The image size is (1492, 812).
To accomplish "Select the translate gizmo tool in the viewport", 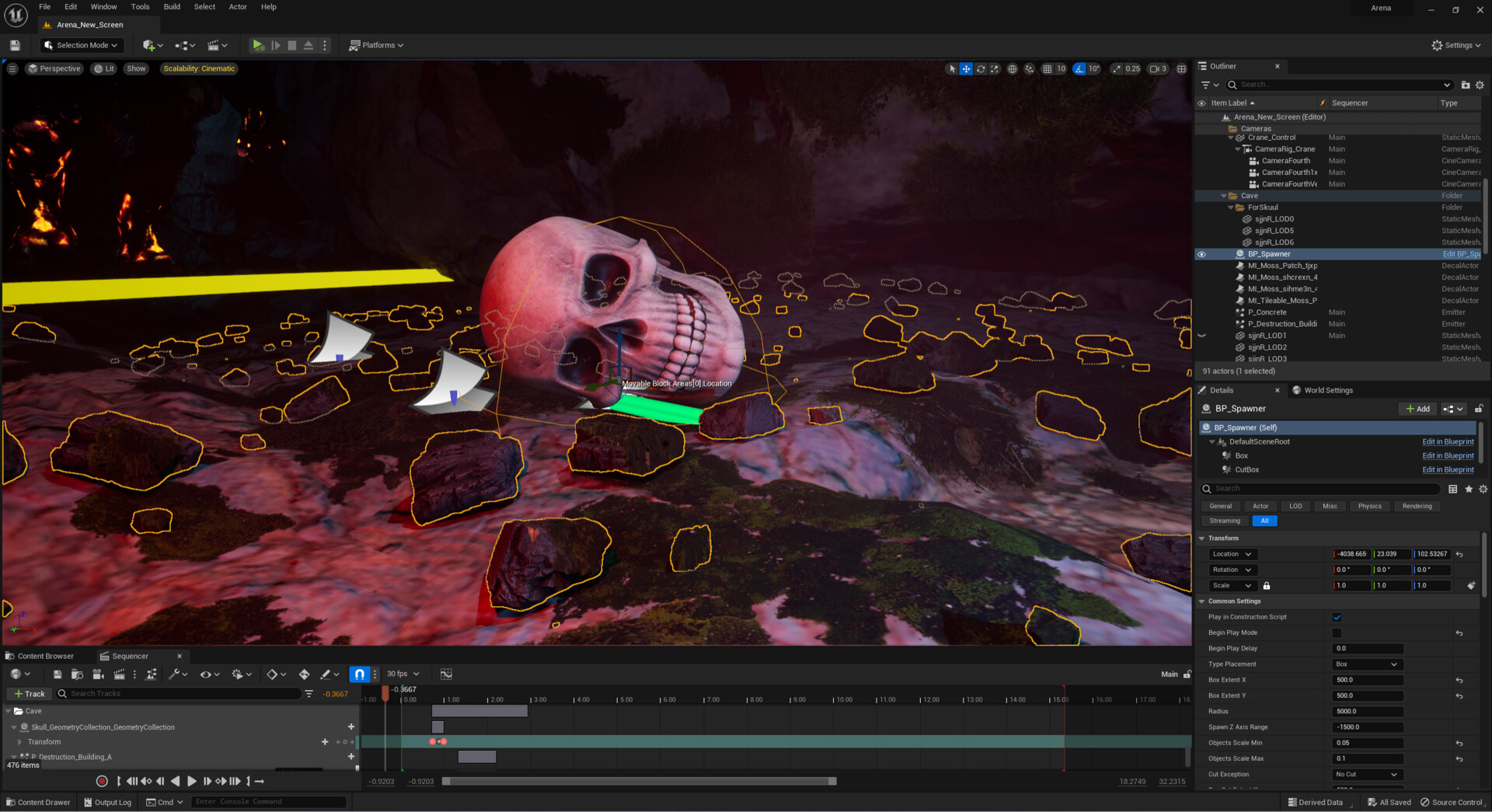I will [966, 69].
